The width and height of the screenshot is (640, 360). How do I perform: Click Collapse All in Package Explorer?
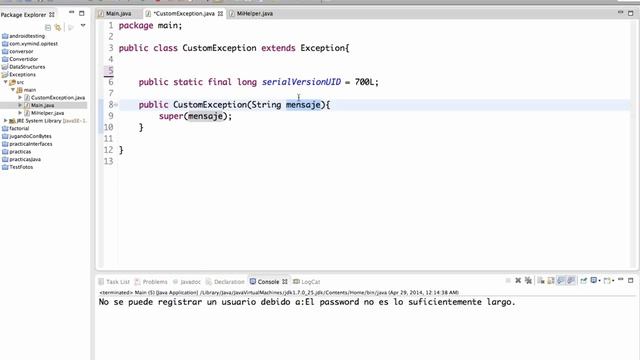pyautogui.click(x=48, y=27)
